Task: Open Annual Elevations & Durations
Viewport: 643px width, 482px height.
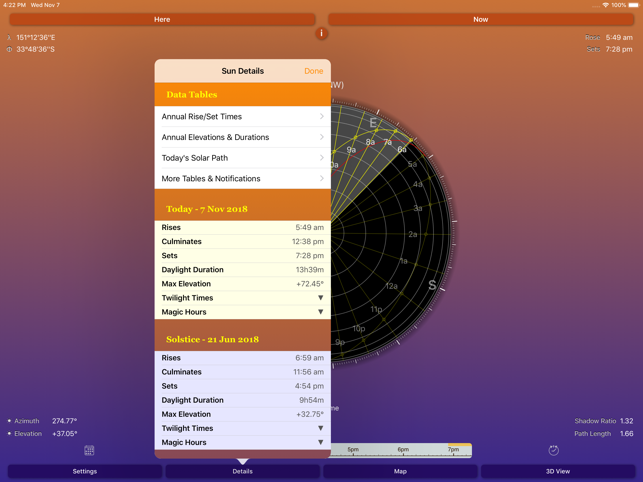Action: tap(242, 137)
